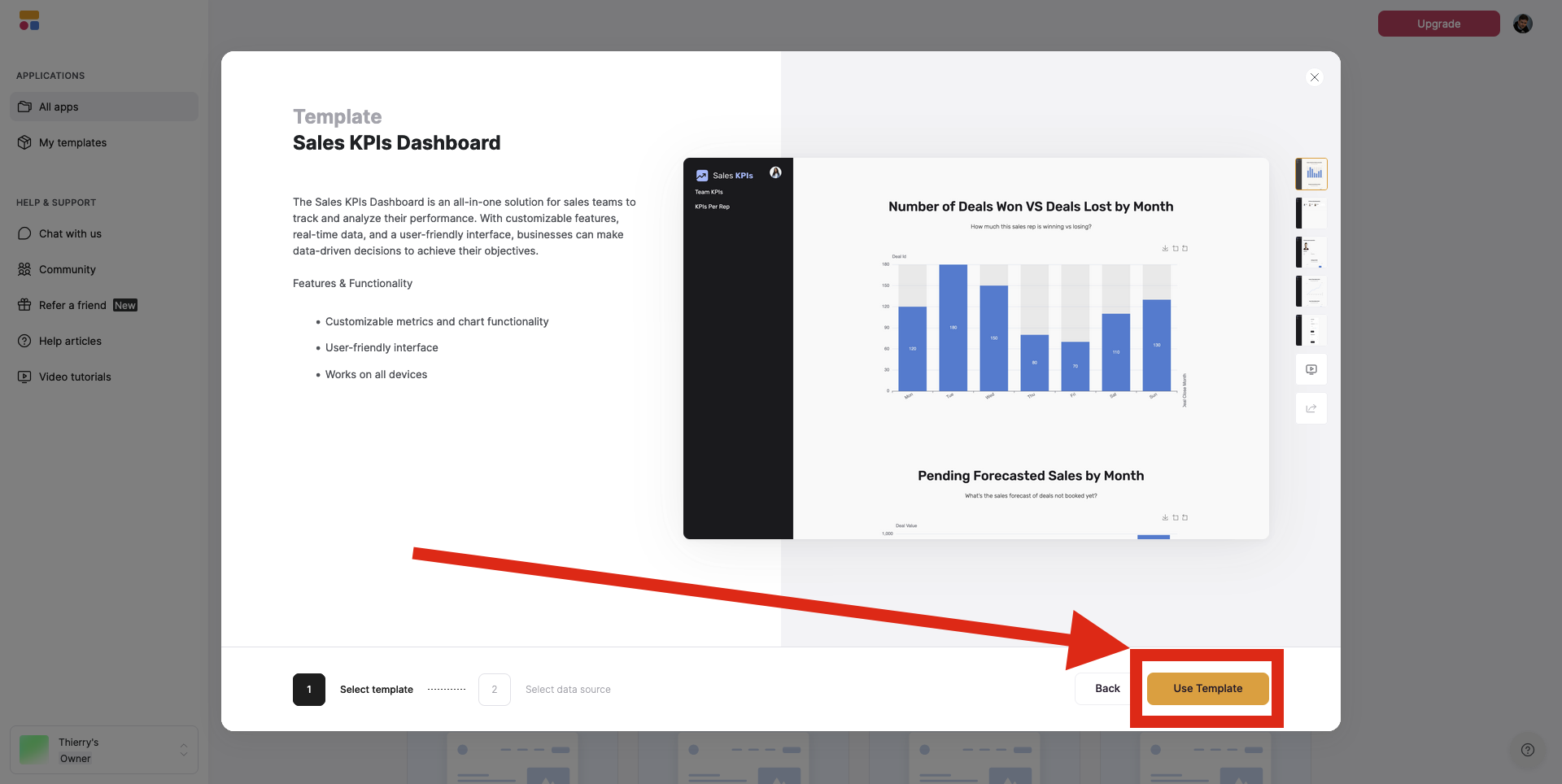Select the first preview thumbnail with bar chart
Screen dimensions: 1562x784
point(1311,174)
